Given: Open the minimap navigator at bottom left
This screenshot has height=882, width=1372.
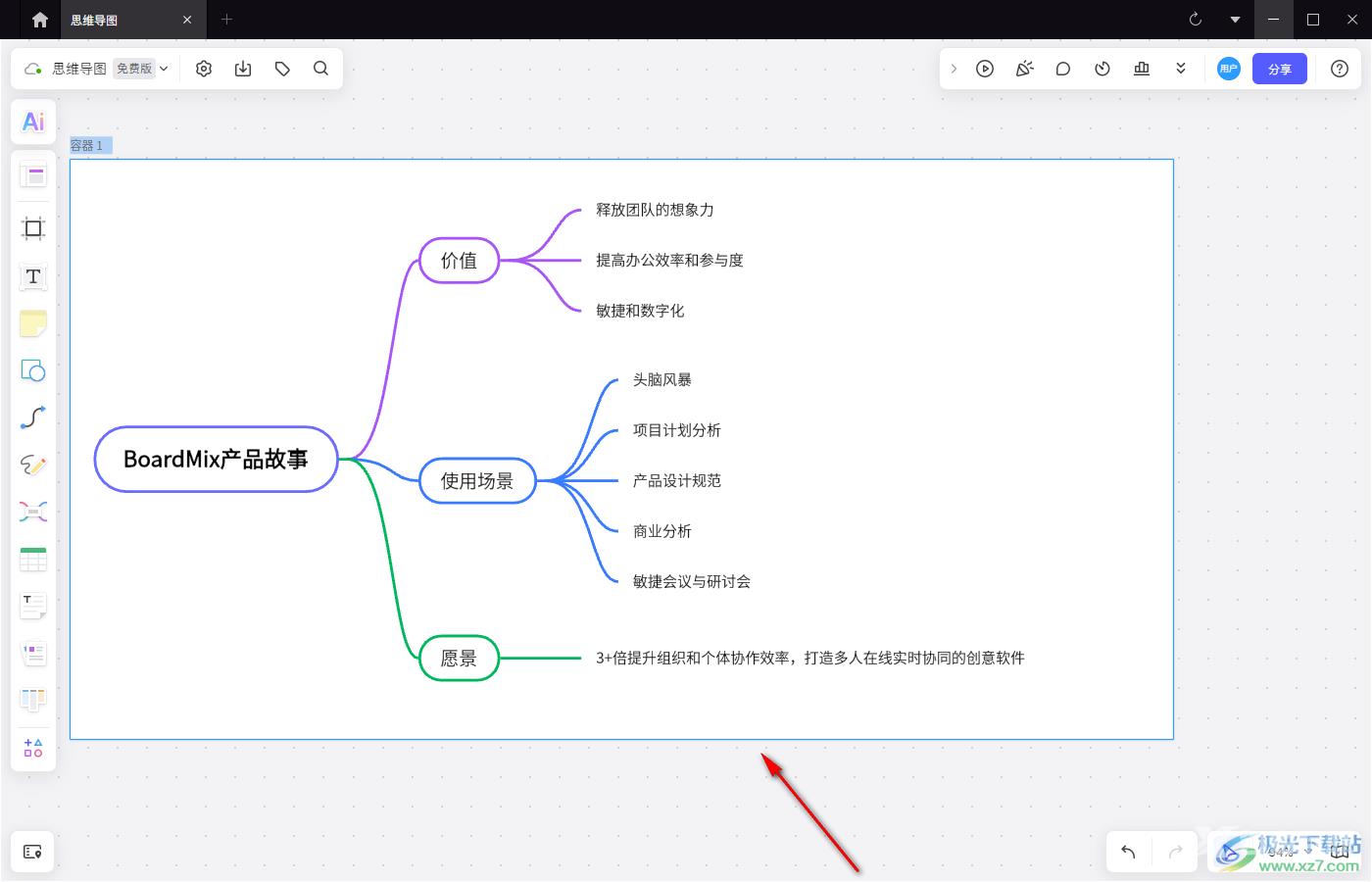Looking at the screenshot, I should click(x=32, y=852).
